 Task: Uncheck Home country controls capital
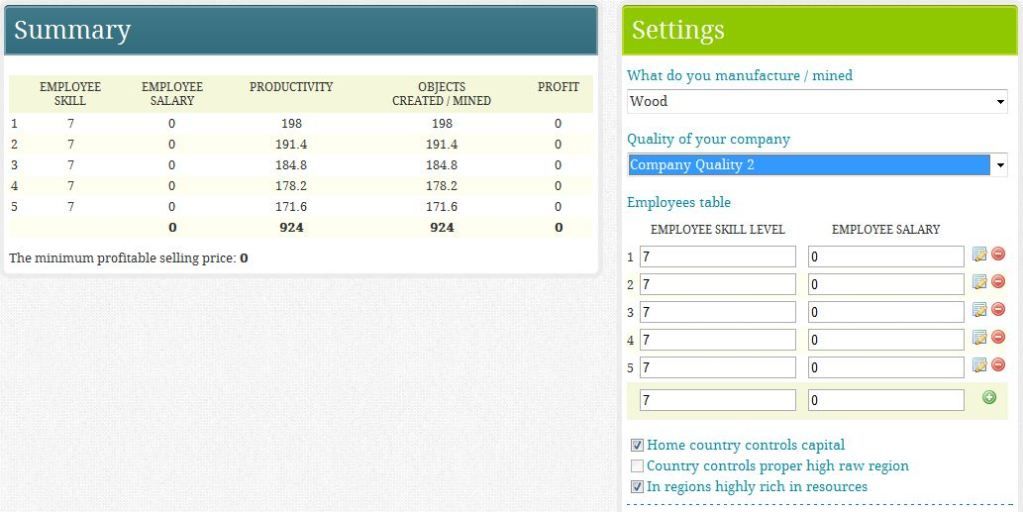(x=637, y=445)
